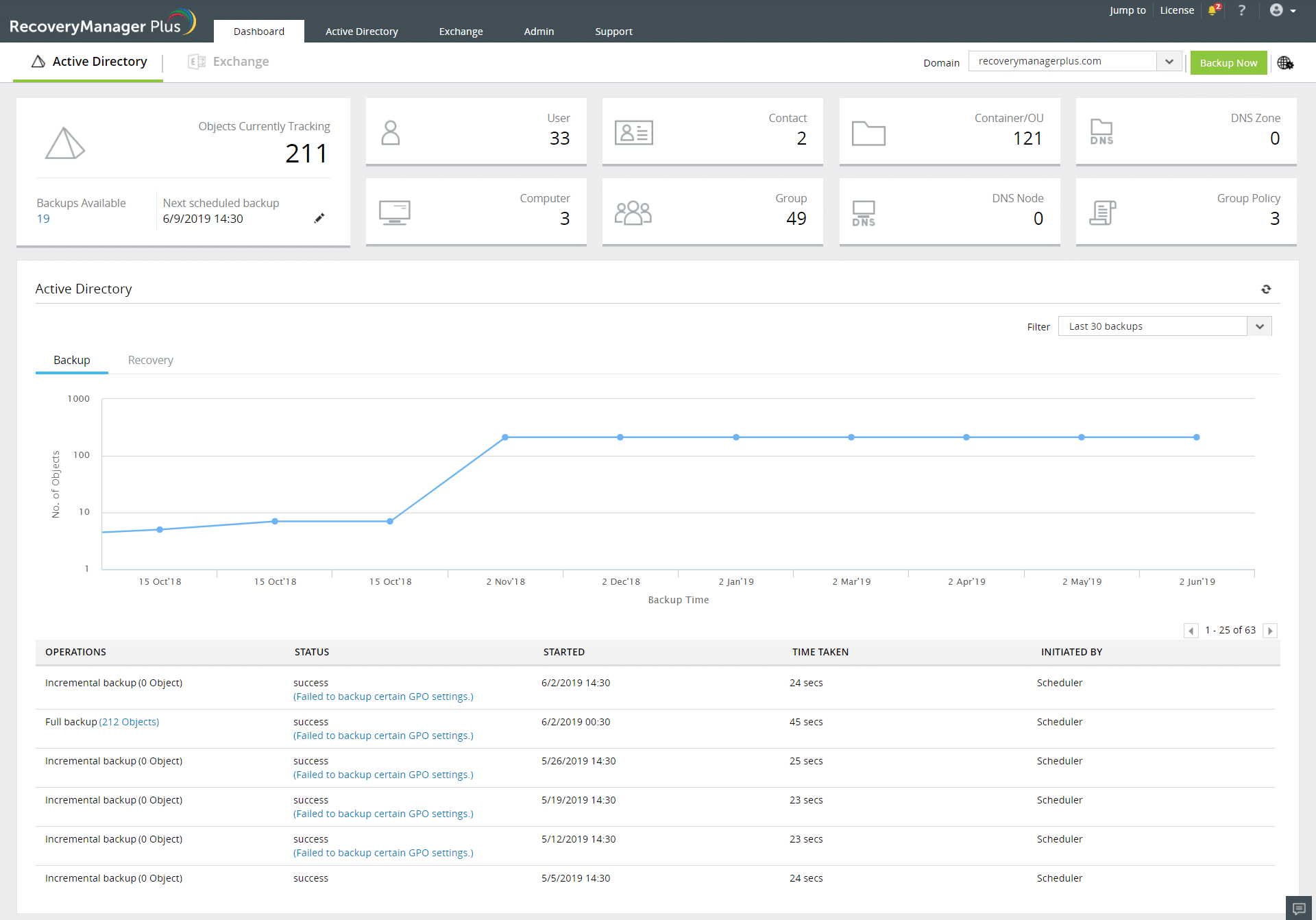Open the user account avatar menu

(x=1282, y=10)
